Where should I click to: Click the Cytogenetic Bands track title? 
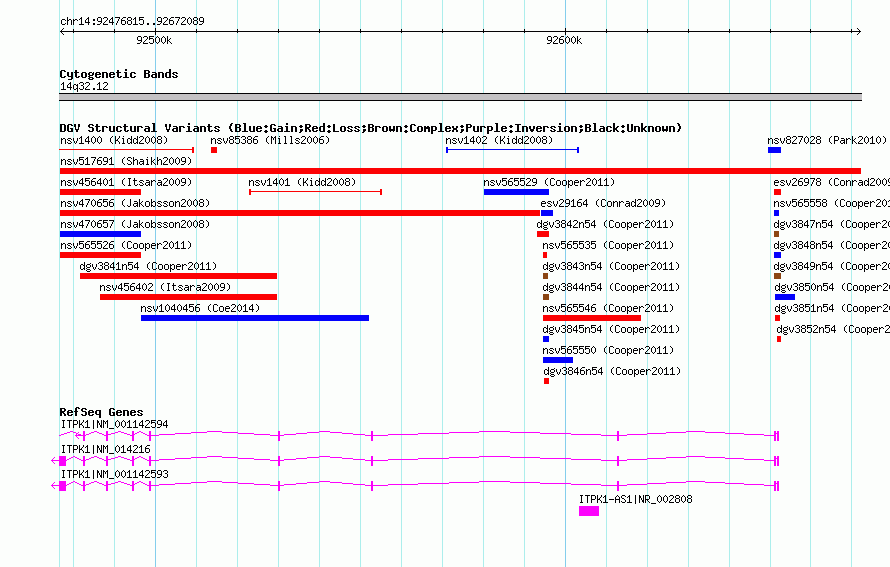[119, 74]
